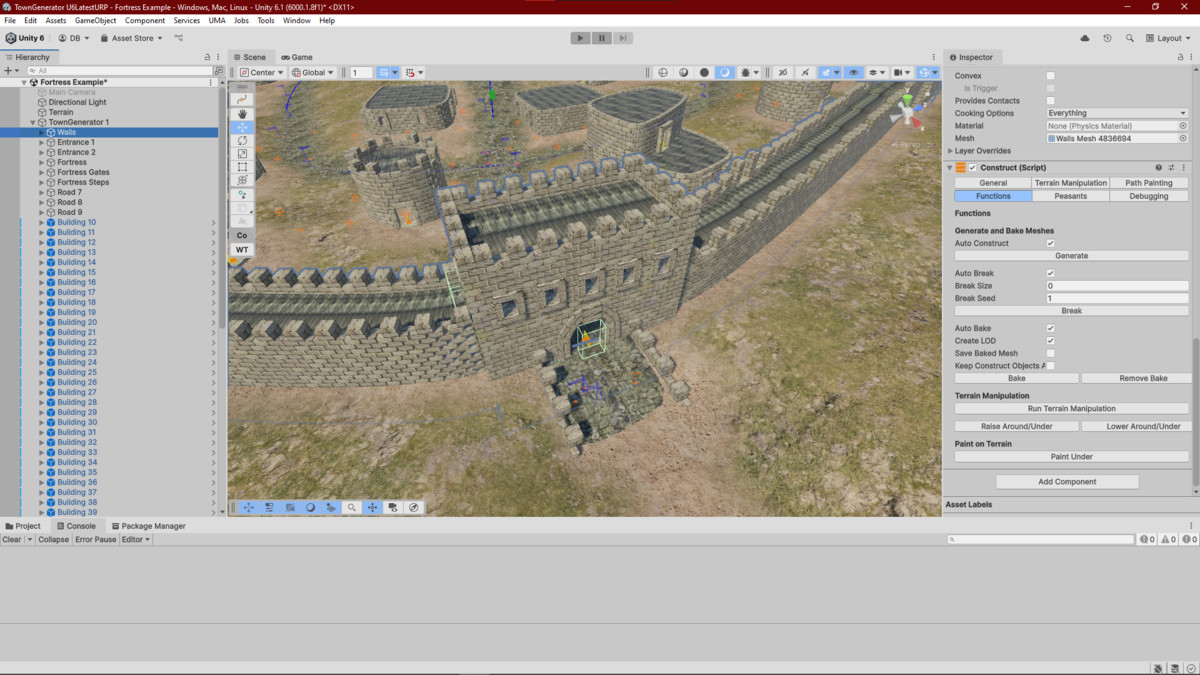Switch to the Package Manager tab
Image resolution: width=1200 pixels, height=675 pixels.
tap(148, 526)
